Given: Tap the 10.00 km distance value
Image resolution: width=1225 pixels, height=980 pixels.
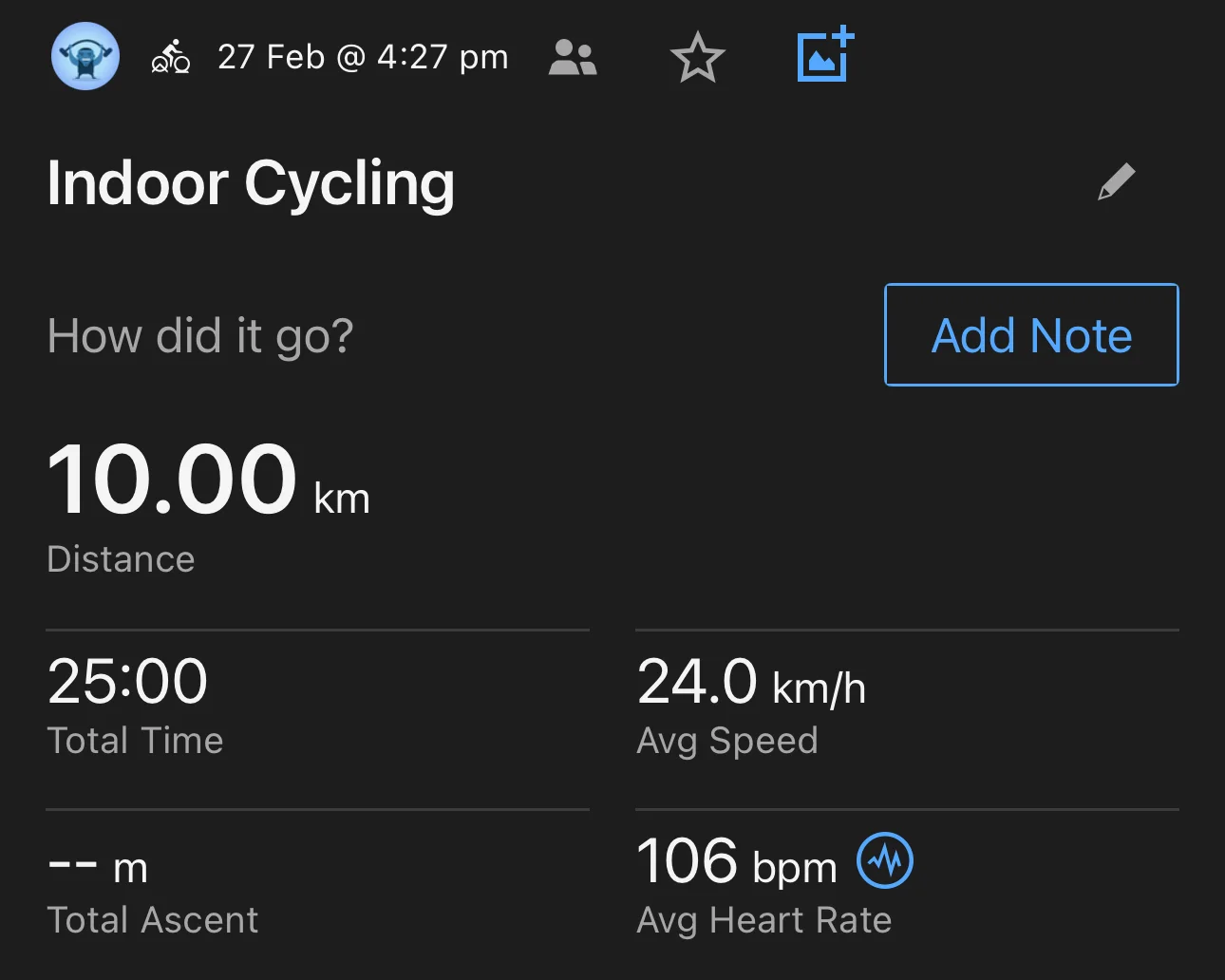Looking at the screenshot, I should pyautogui.click(x=208, y=481).
